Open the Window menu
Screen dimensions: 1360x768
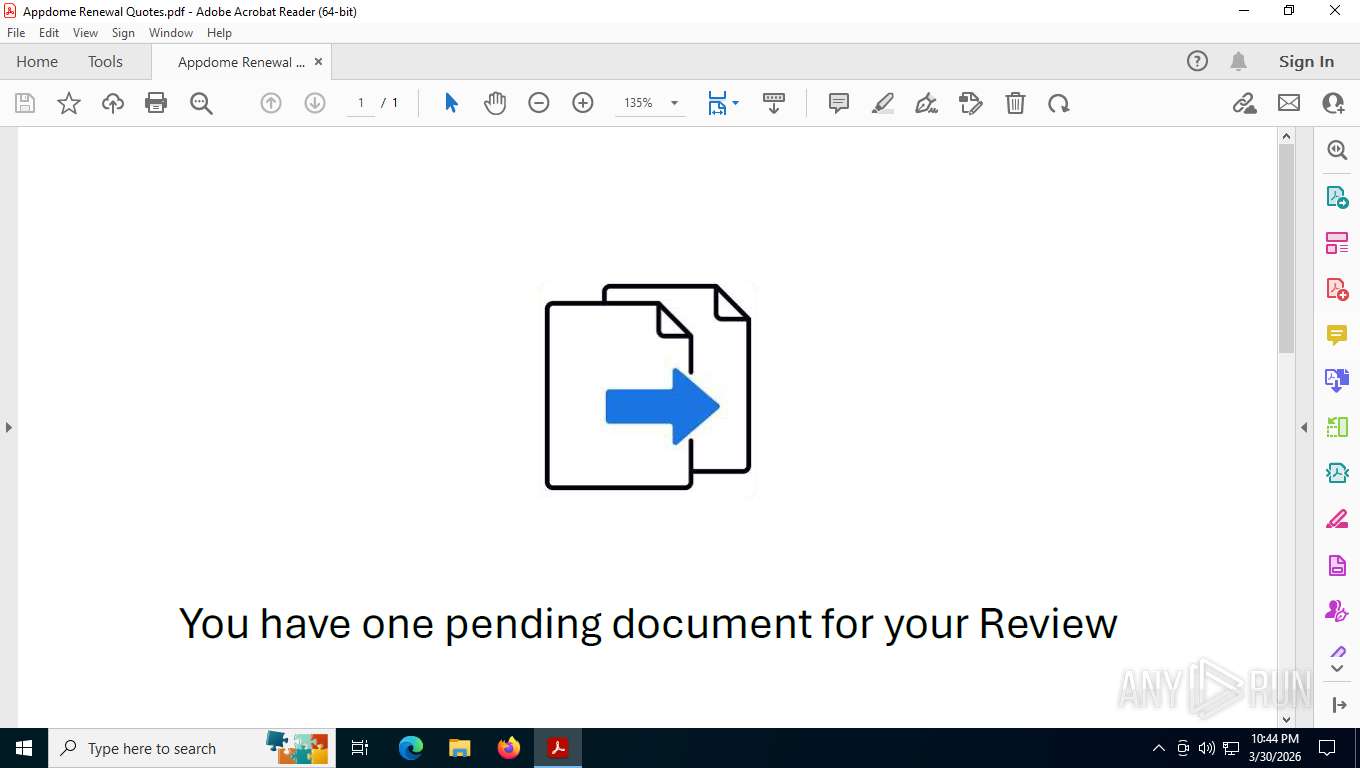[x=171, y=33]
